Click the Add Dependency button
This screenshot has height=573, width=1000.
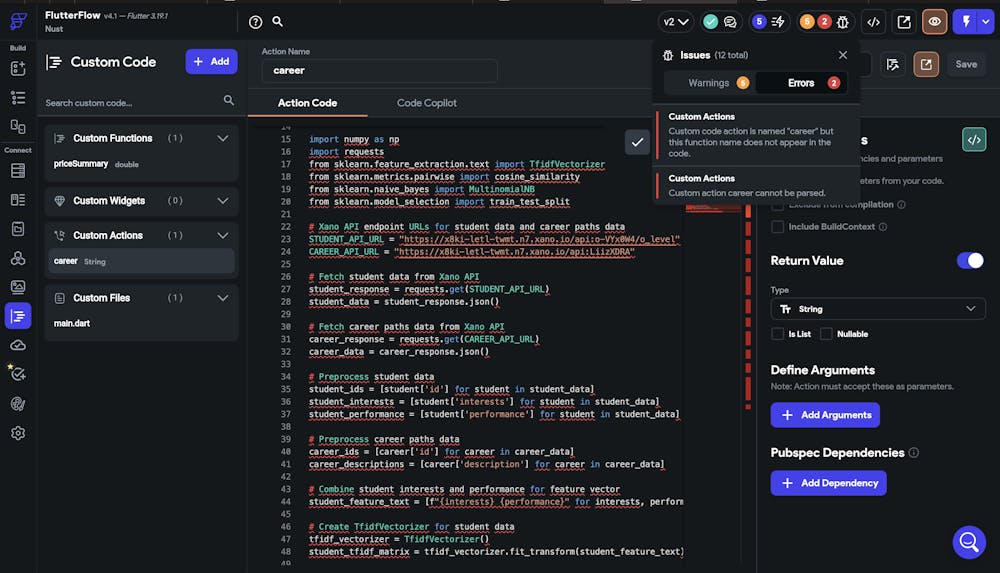coord(828,483)
